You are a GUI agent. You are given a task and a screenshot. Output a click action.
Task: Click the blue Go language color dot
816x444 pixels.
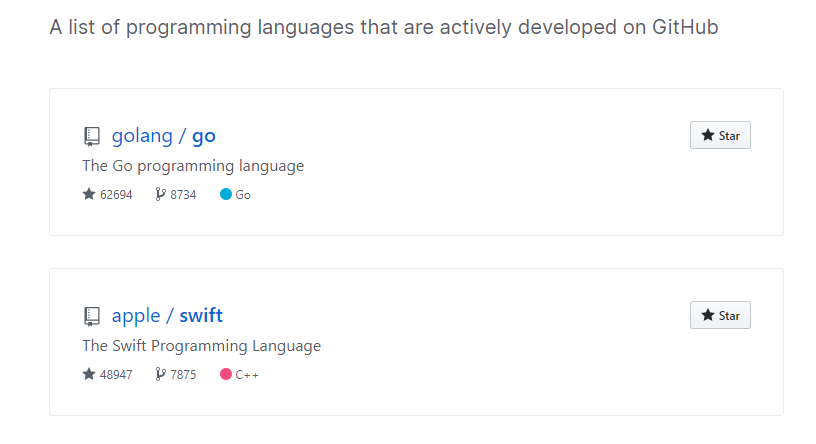pyautogui.click(x=226, y=194)
